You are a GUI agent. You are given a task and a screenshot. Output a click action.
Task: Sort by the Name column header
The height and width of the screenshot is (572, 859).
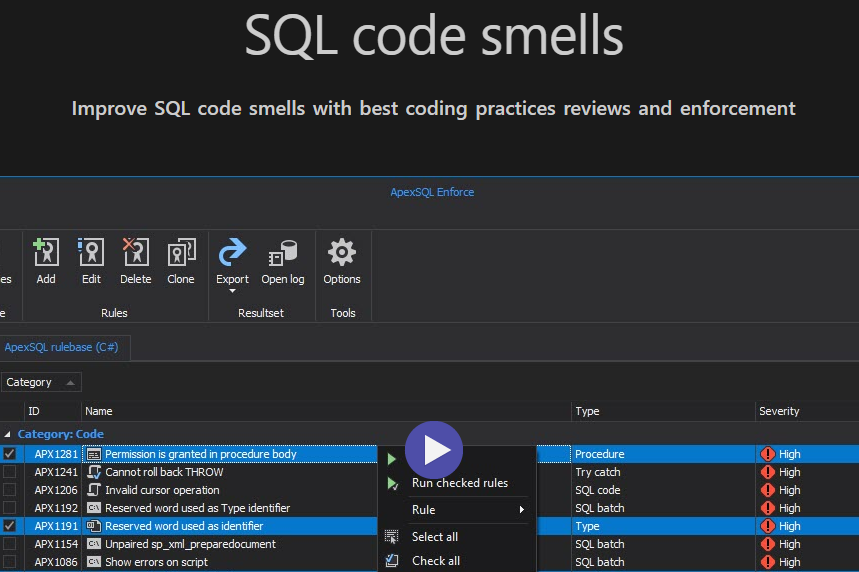click(x=99, y=411)
